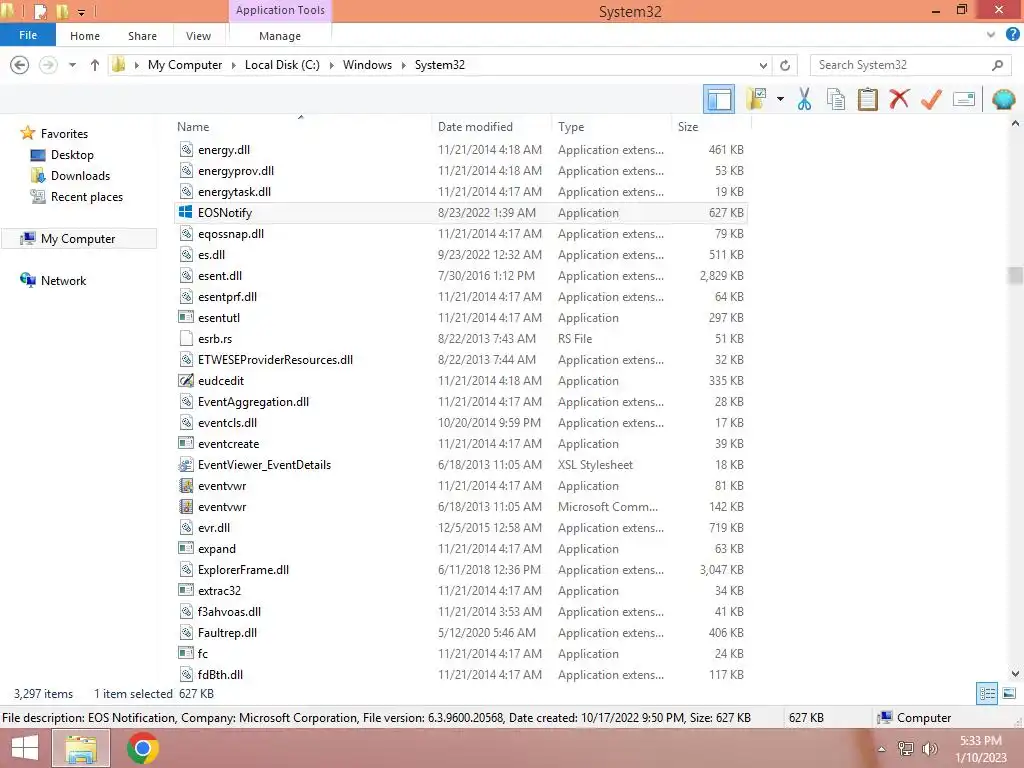Open the File menu
The width and height of the screenshot is (1024, 768).
[x=27, y=35]
